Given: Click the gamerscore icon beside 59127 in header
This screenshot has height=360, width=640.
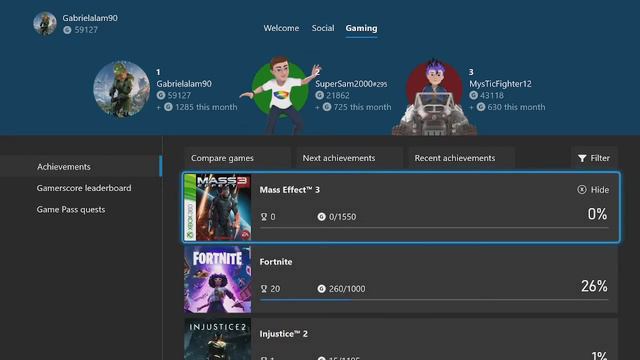Looking at the screenshot, I should tap(67, 30).
